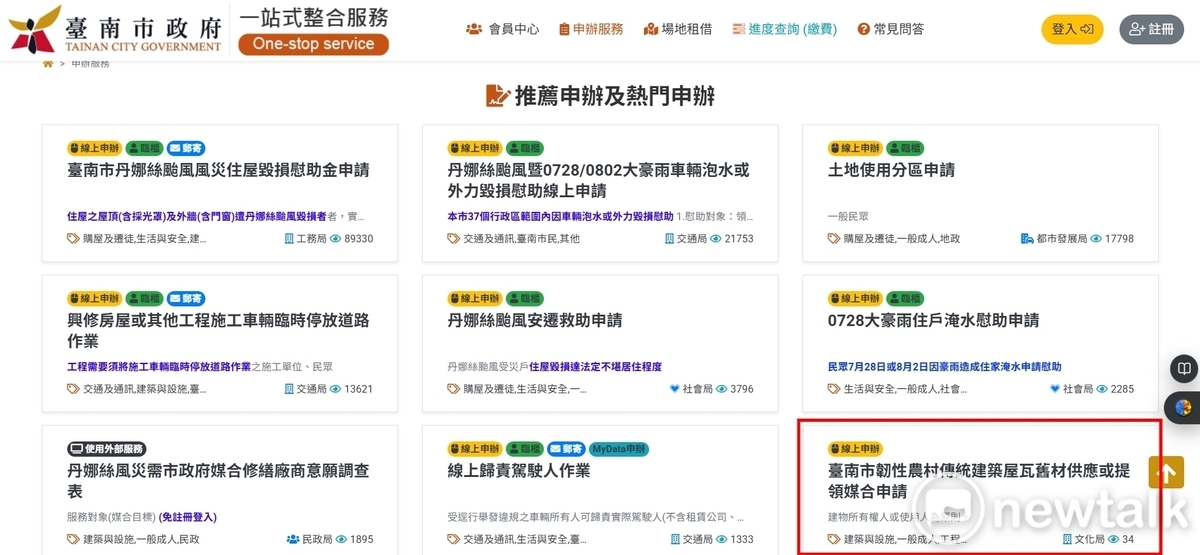Open 臺南市韌性農村傳統建築屋瓦舊材供應 application
Image resolution: width=1200 pixels, height=555 pixels.
click(x=979, y=480)
